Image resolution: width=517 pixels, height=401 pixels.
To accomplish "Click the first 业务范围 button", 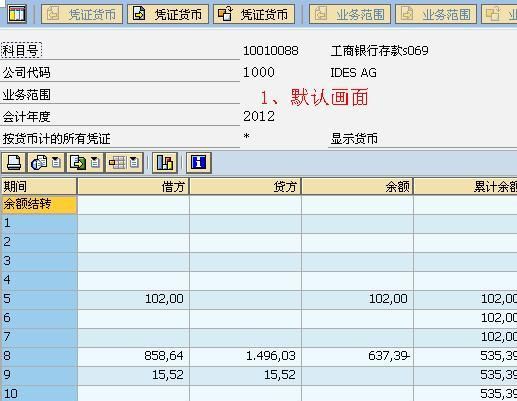I will tap(350, 14).
